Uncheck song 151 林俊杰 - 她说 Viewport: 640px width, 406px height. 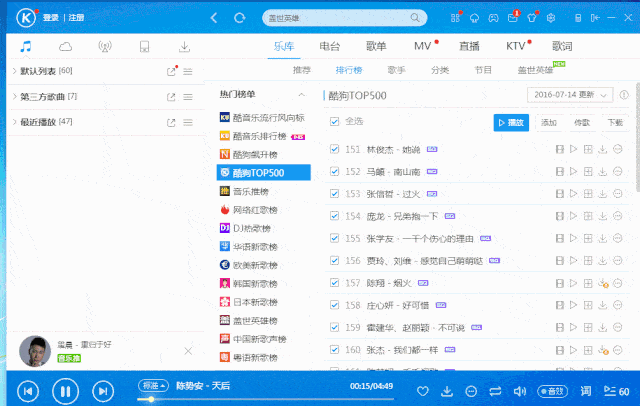tap(334, 149)
